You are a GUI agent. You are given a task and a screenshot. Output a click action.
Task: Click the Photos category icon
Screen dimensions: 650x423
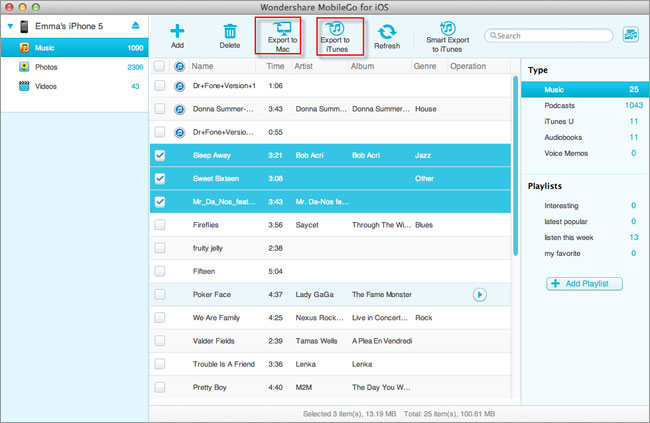tap(24, 67)
